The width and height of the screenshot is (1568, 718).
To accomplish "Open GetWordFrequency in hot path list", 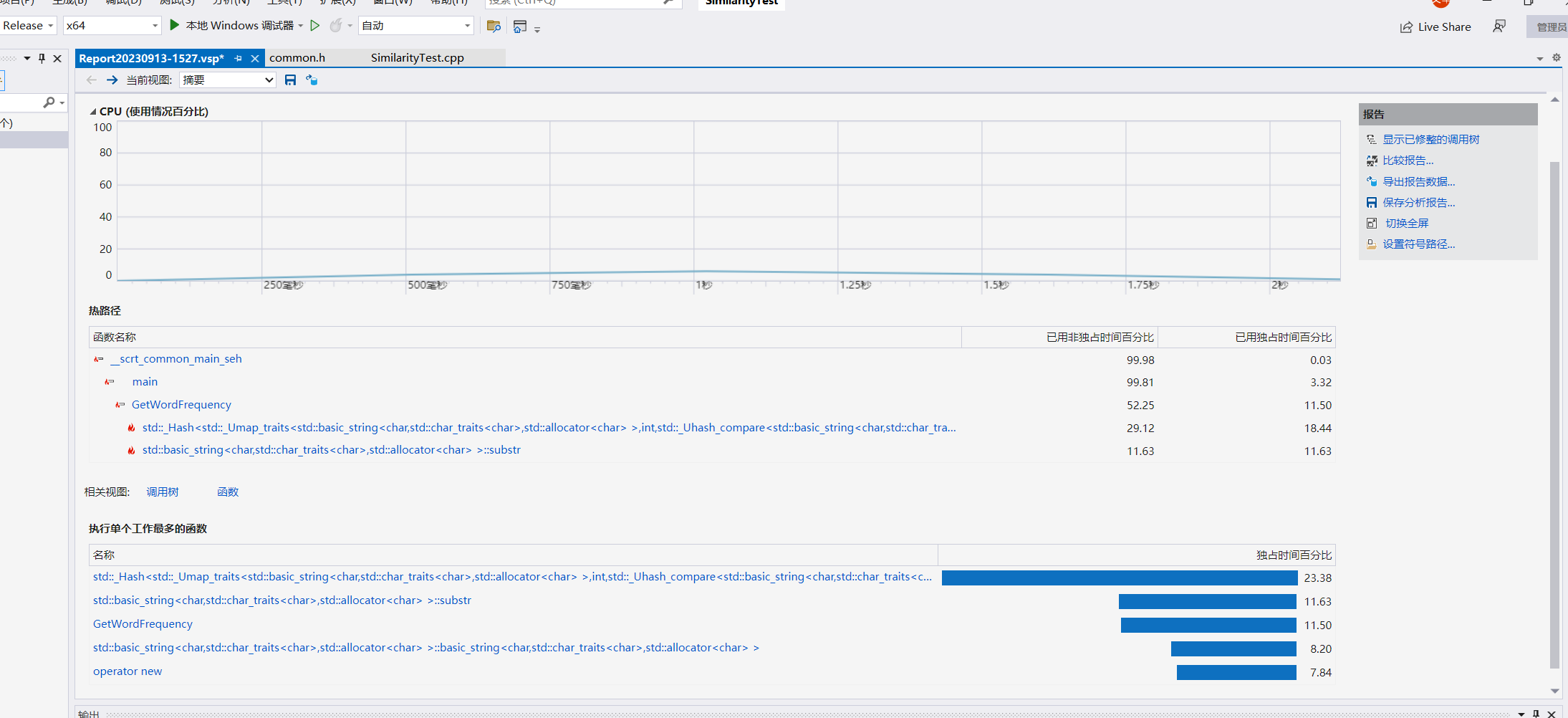I will (181, 405).
